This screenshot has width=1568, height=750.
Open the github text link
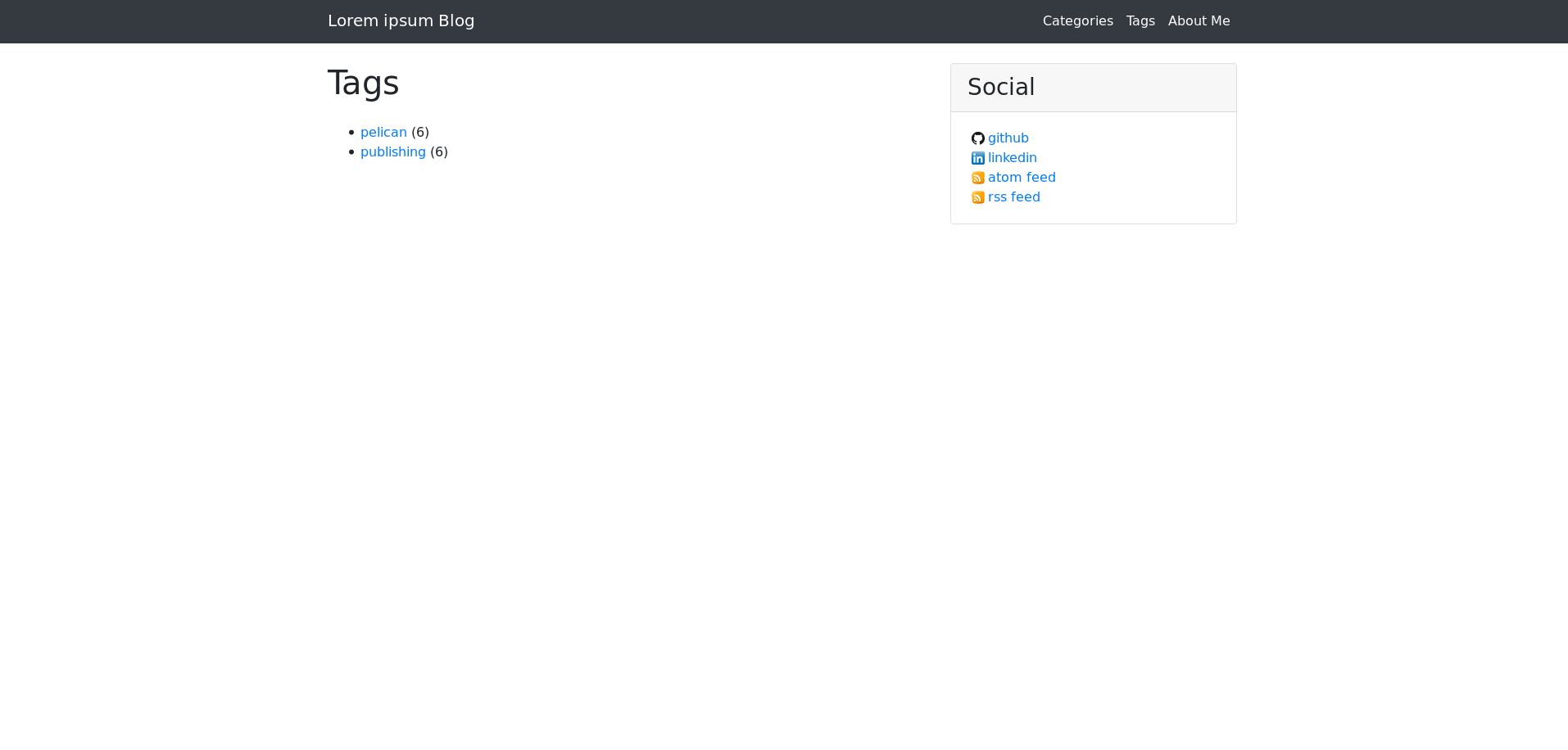tap(1008, 138)
